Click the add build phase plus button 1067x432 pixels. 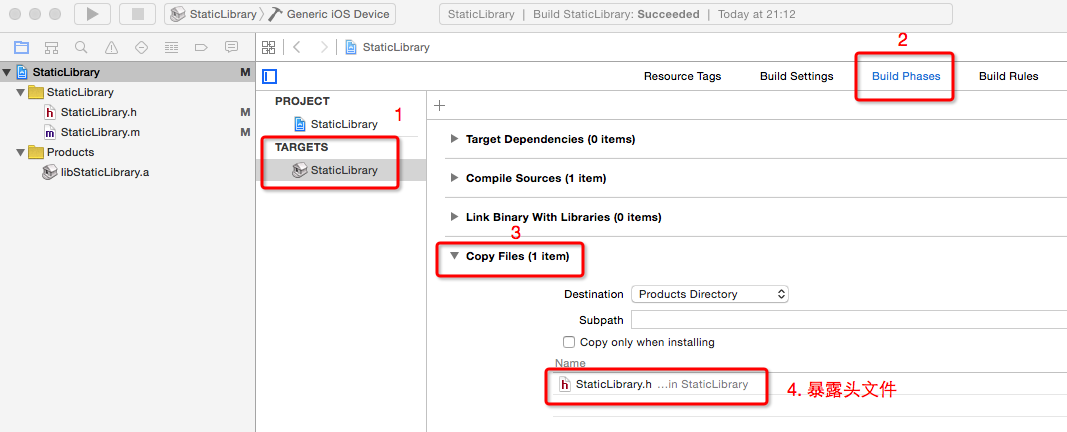pyautogui.click(x=439, y=105)
